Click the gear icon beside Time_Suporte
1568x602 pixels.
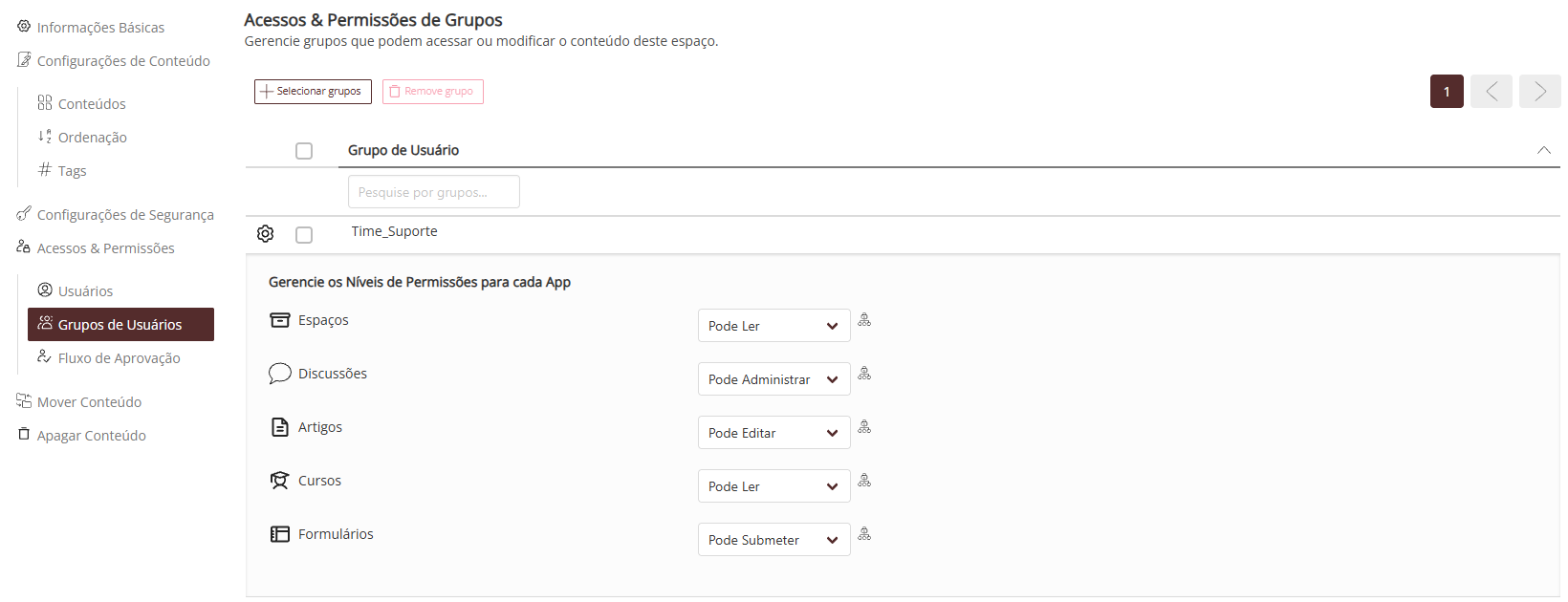(266, 234)
